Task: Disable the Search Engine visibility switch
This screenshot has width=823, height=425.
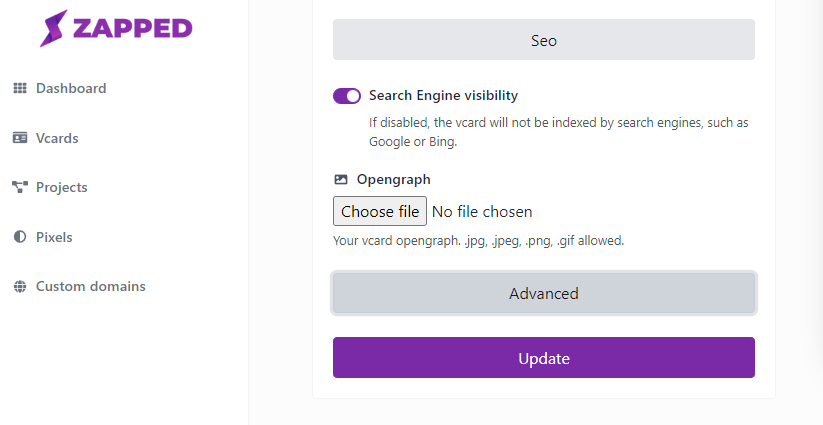Action: coord(347,96)
